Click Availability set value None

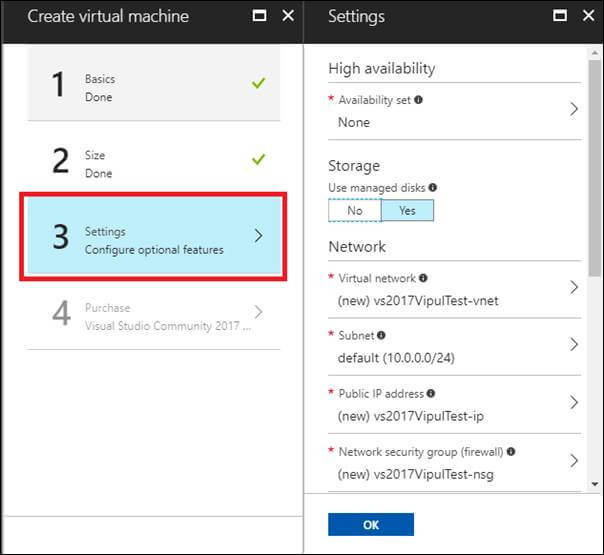point(354,122)
